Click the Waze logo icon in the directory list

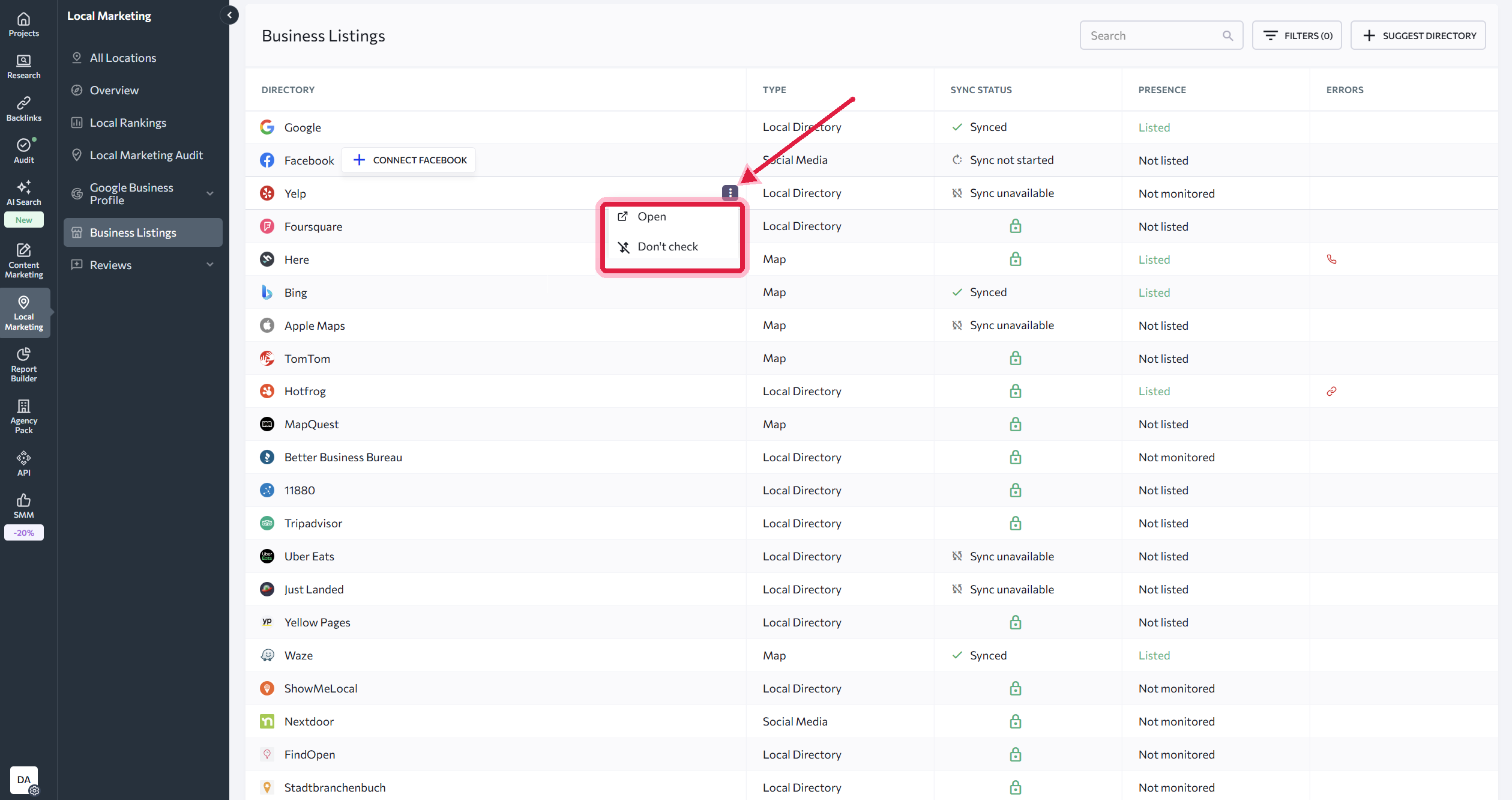pos(267,655)
